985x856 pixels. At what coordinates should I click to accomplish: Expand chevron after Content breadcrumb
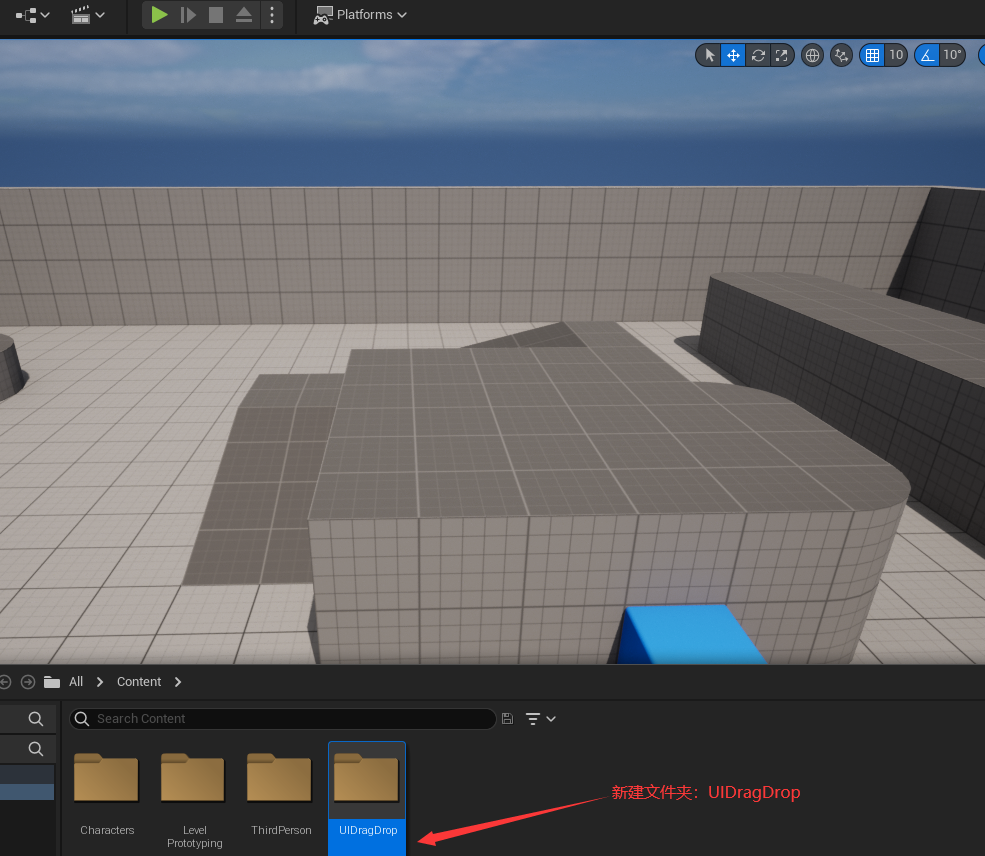click(x=178, y=681)
